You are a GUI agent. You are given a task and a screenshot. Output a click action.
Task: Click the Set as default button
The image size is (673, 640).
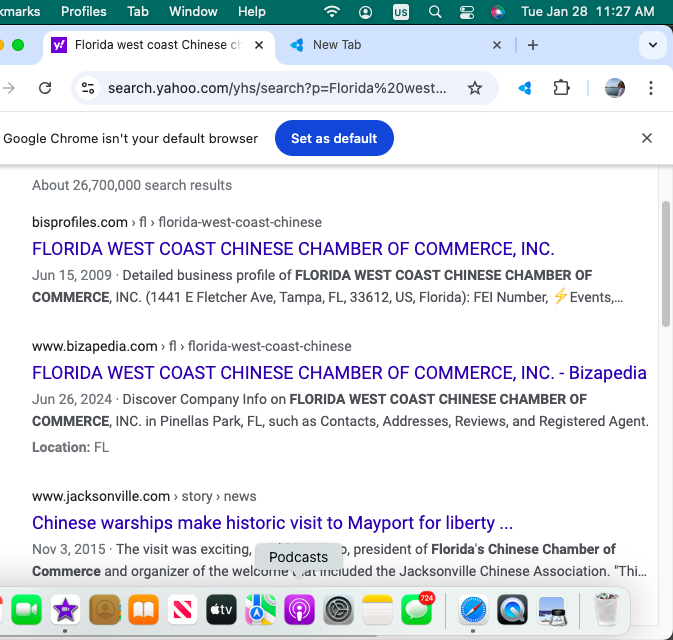click(334, 138)
